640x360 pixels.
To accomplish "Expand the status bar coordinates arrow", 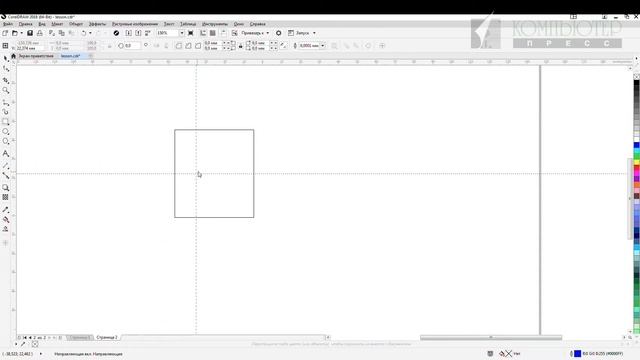I will [40, 354].
